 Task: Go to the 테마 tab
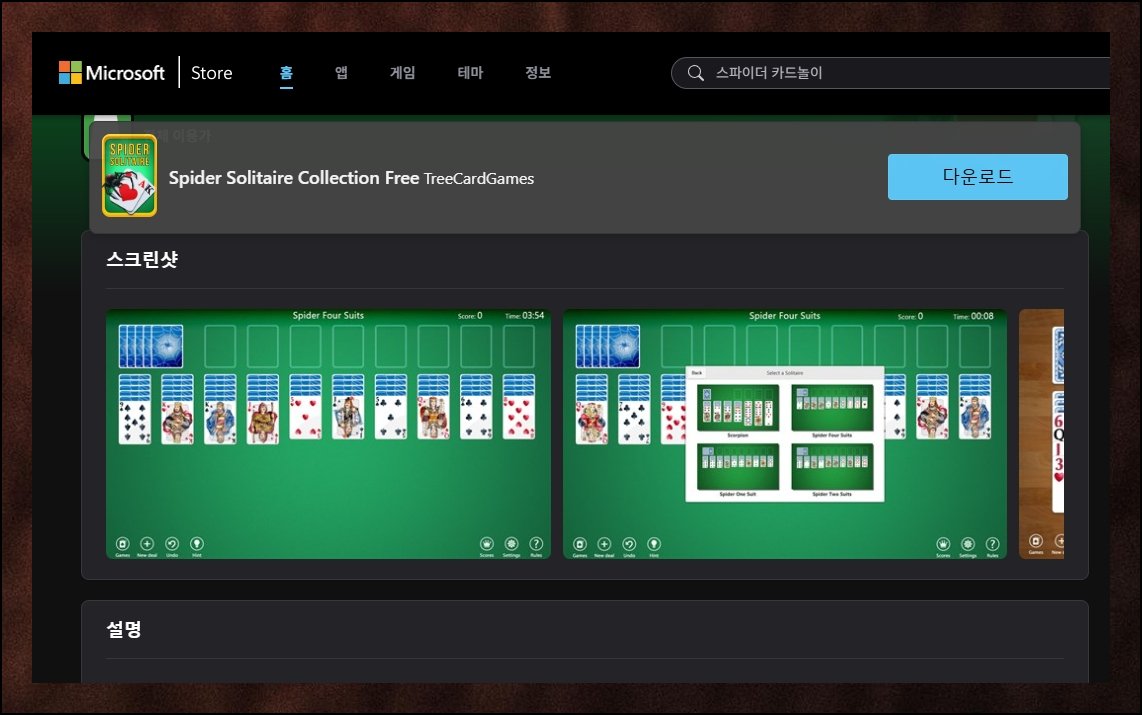tap(470, 73)
